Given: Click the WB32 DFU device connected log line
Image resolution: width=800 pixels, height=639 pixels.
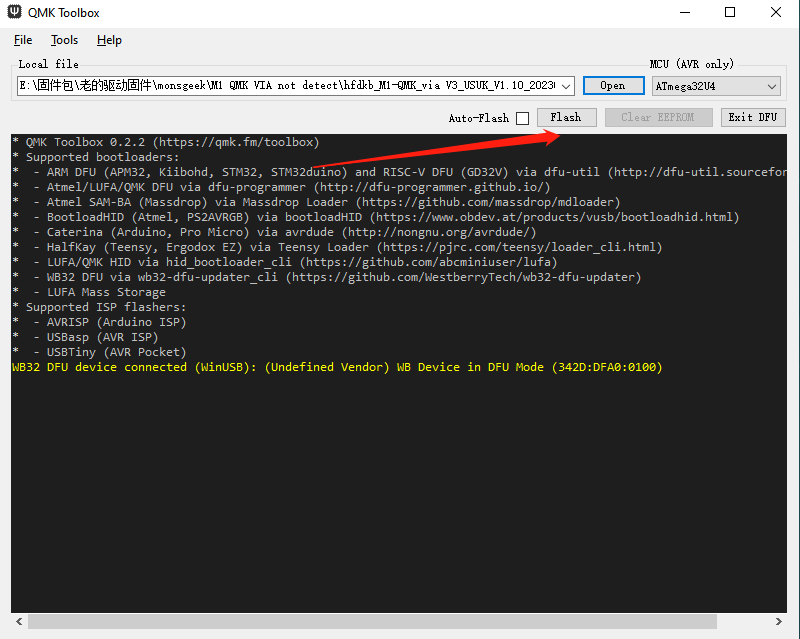Looking at the screenshot, I should (x=337, y=367).
